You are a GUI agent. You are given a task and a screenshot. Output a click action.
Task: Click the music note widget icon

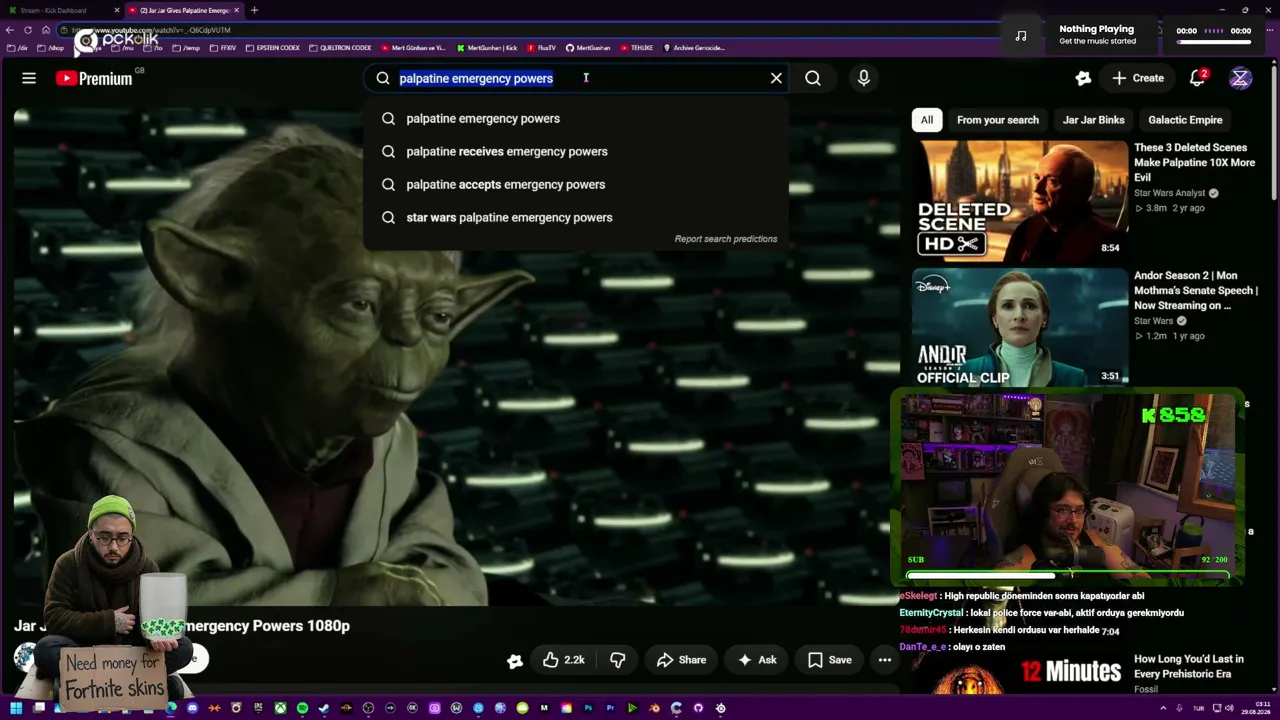[x=1021, y=35]
